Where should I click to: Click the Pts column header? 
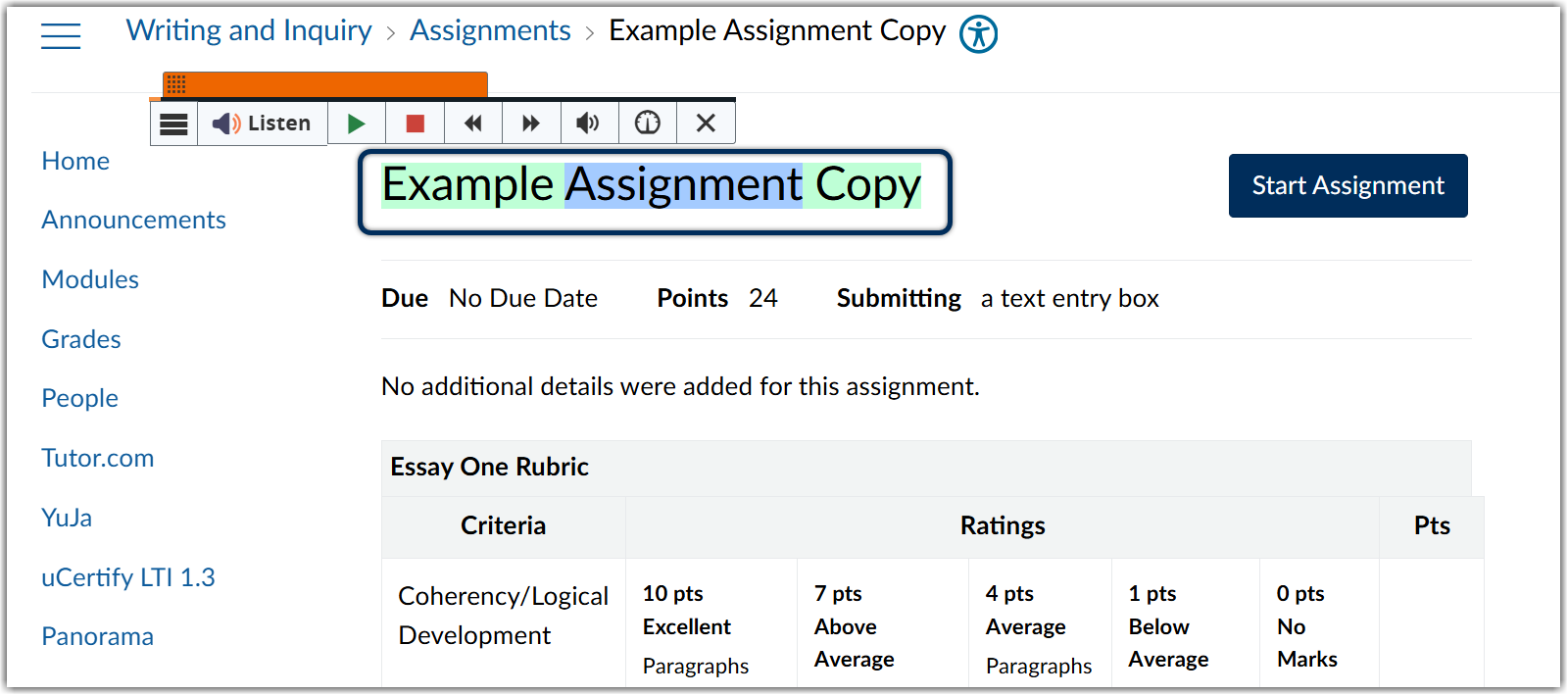[1432, 526]
